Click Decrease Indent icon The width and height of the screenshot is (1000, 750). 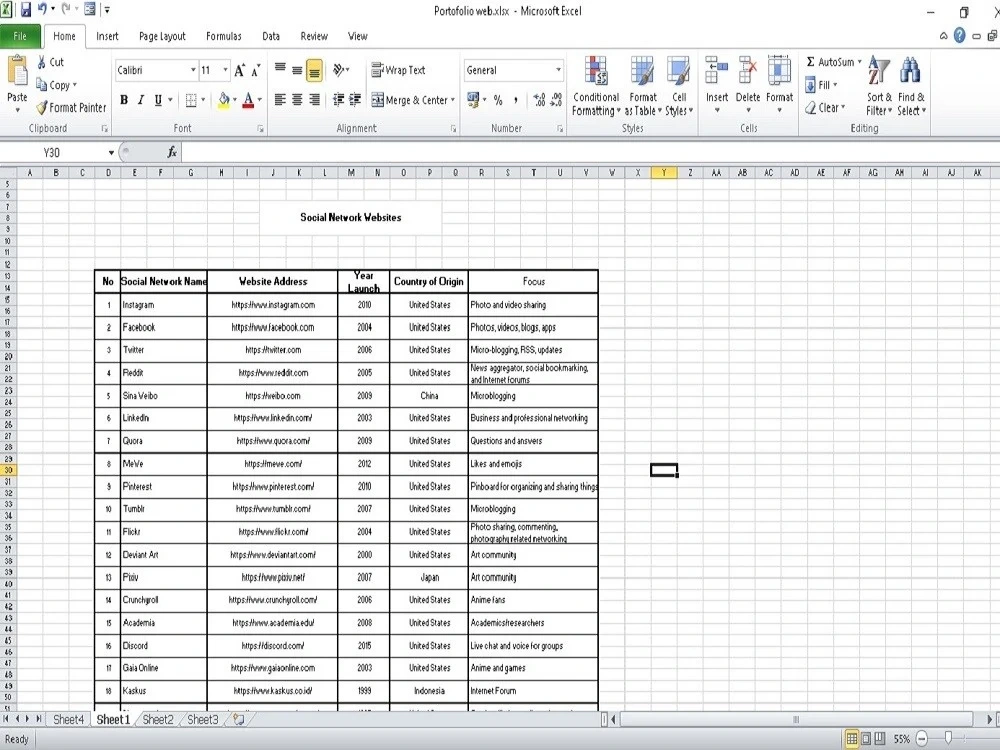[339, 99]
